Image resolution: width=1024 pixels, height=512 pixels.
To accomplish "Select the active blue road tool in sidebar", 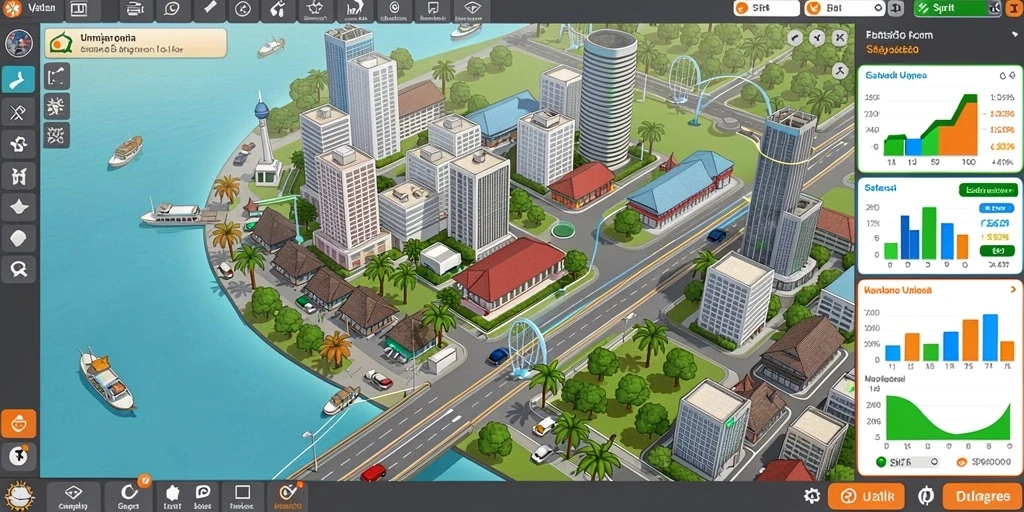I will pyautogui.click(x=18, y=80).
